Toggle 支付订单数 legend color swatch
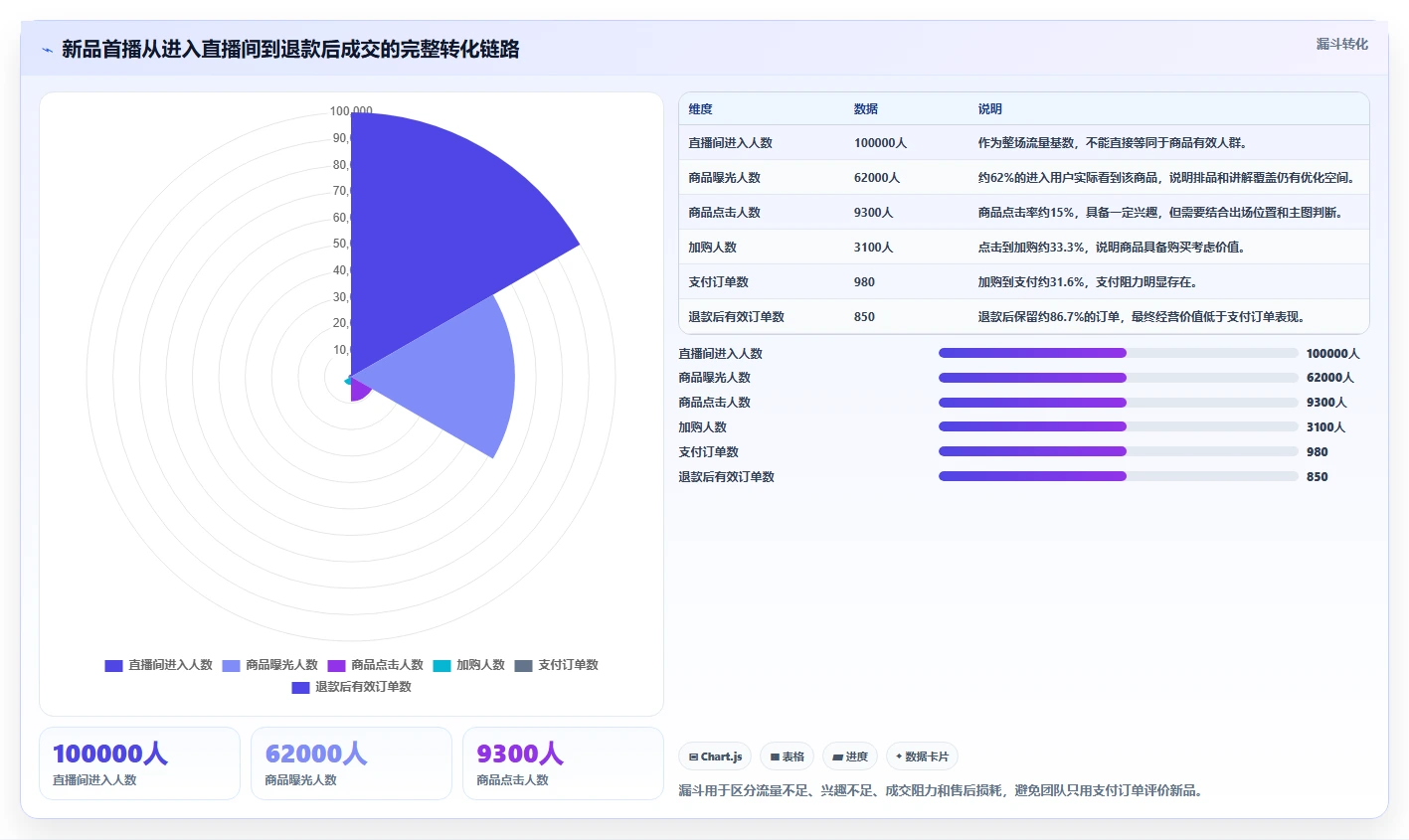 pos(523,665)
